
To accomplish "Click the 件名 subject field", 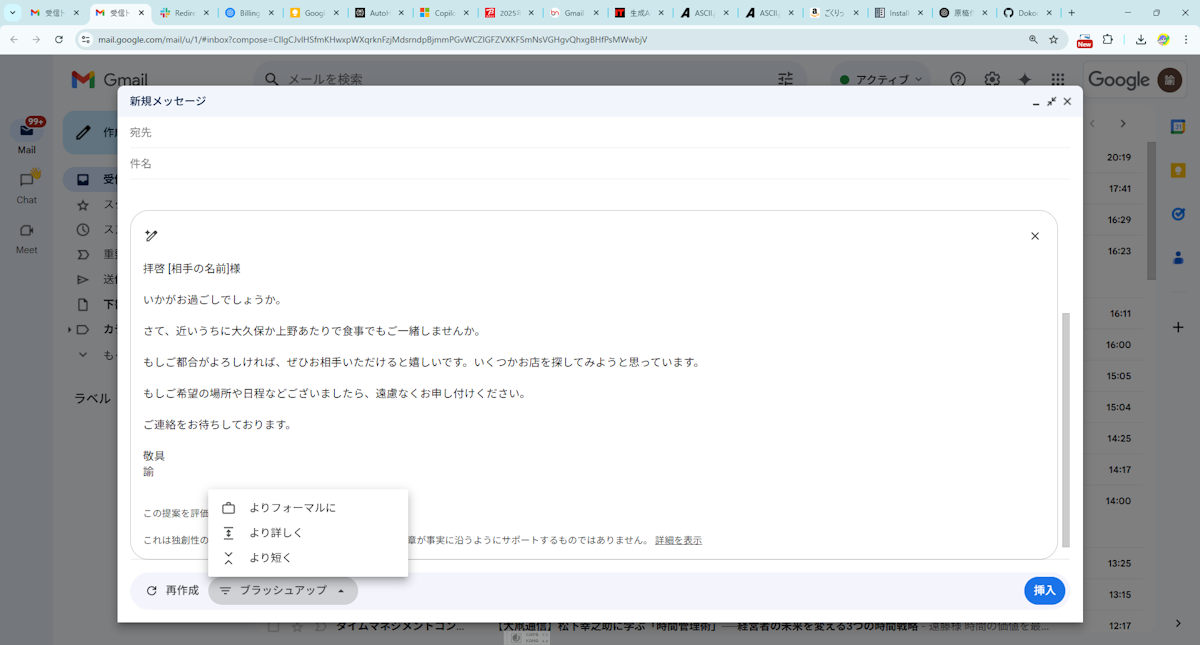I will pyautogui.click(x=600, y=163).
